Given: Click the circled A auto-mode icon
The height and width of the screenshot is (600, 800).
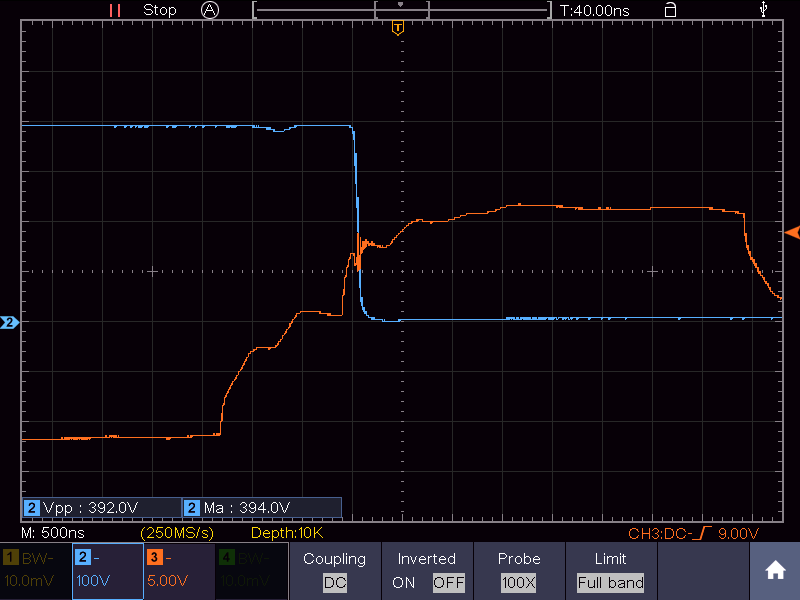Looking at the screenshot, I should pyautogui.click(x=210, y=10).
